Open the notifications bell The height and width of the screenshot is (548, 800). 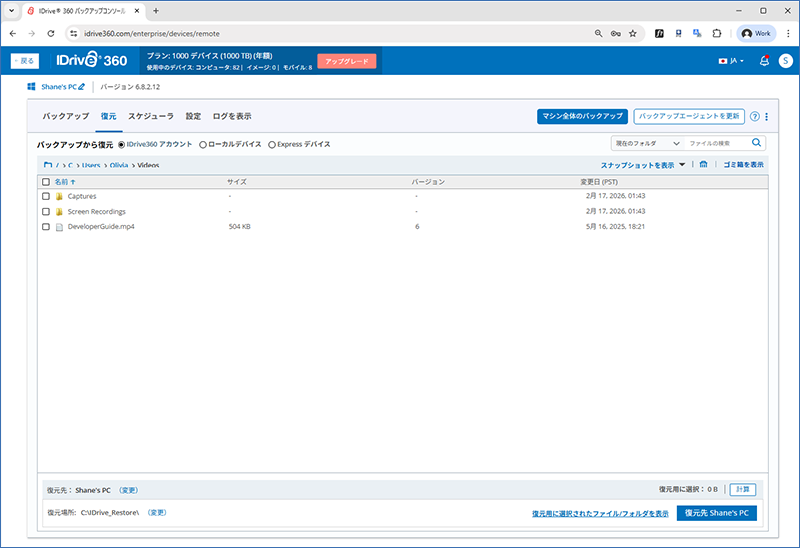(x=764, y=61)
